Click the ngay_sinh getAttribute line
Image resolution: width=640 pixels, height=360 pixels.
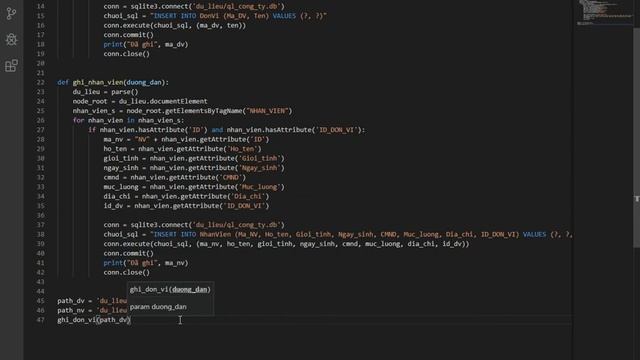pos(194,168)
